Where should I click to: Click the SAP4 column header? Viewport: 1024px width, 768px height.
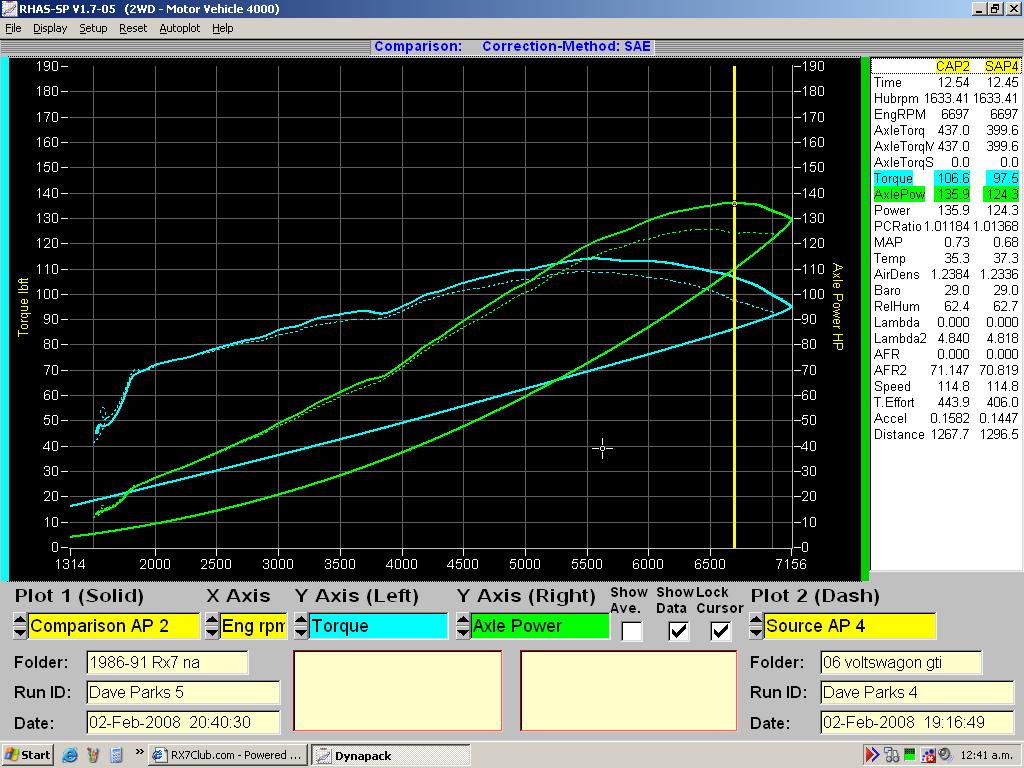click(x=1001, y=66)
